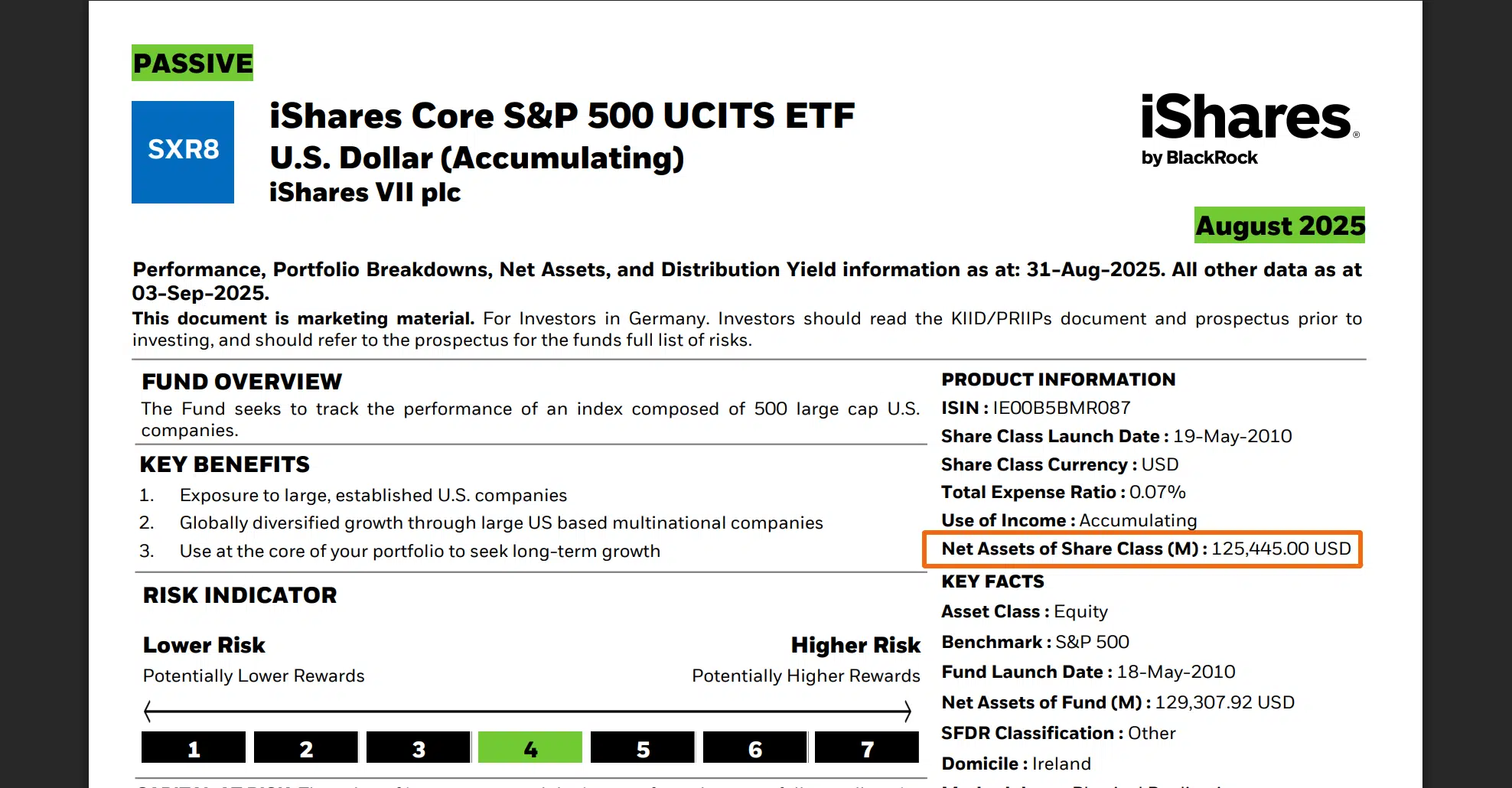Click the KEY BENEFITS heading
Image resolution: width=1512 pixels, height=788 pixels.
(225, 464)
